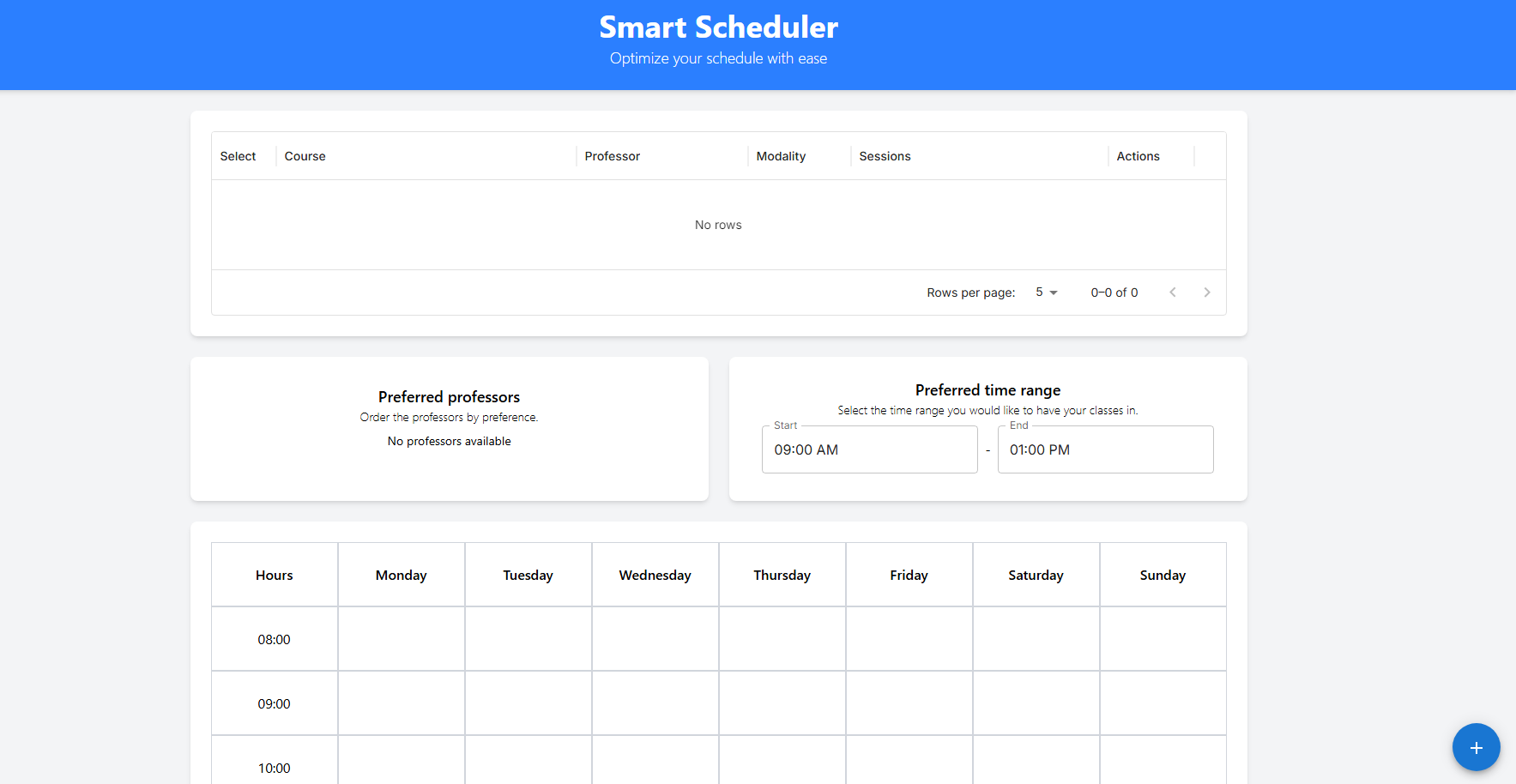Viewport: 1516px width, 784px height.
Task: Sort the table by the Course column
Action: pyautogui.click(x=305, y=155)
